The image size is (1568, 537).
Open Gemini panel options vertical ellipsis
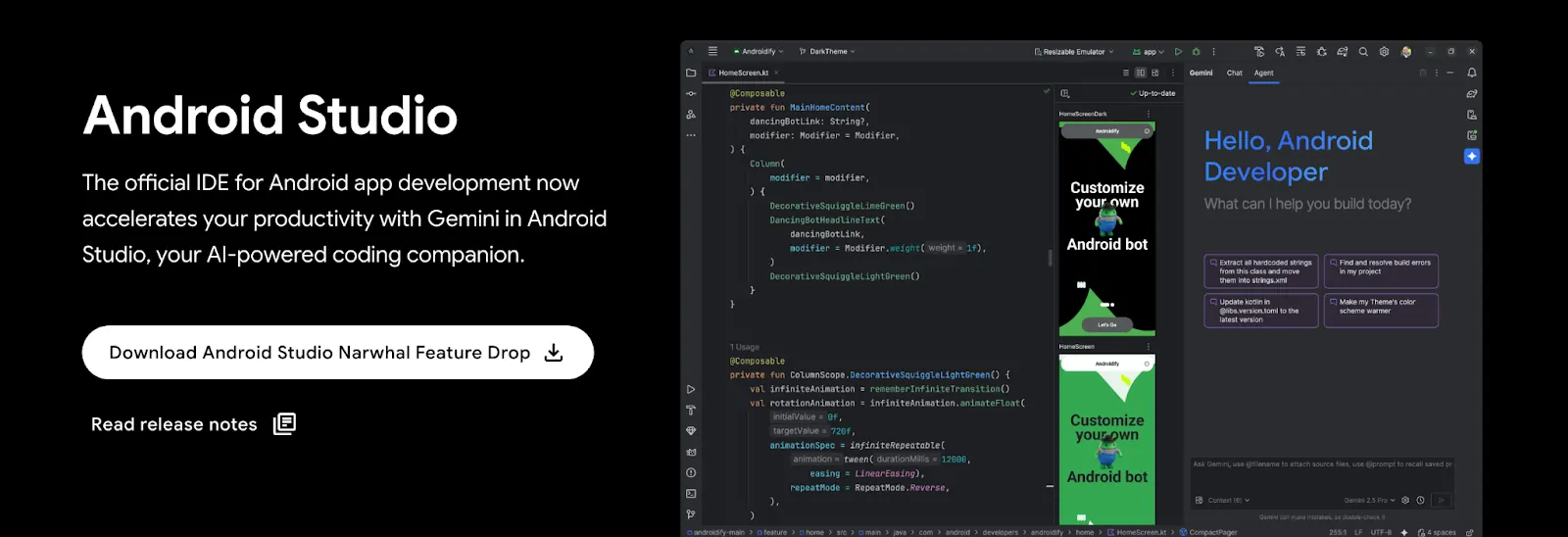[1437, 73]
